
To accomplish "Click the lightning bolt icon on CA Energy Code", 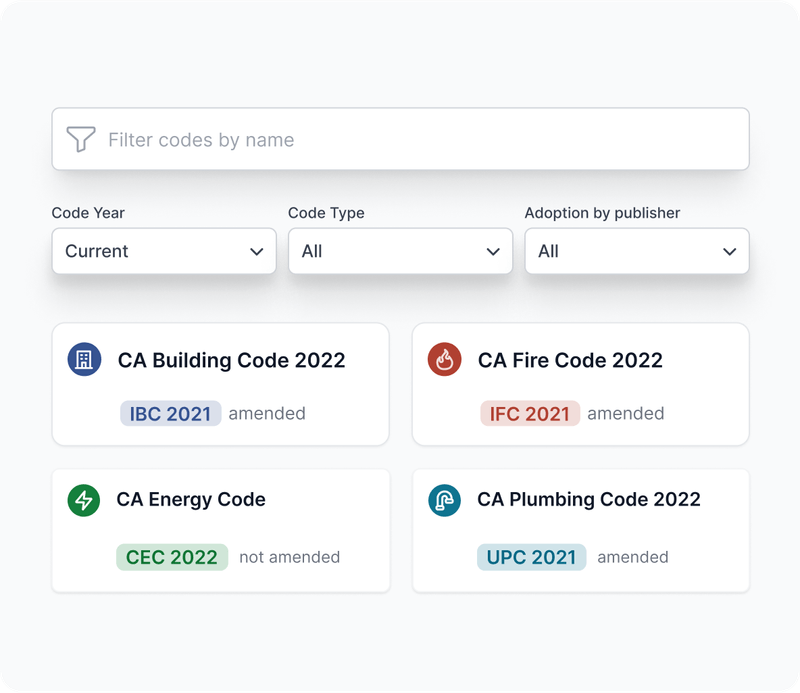I will tap(83, 500).
